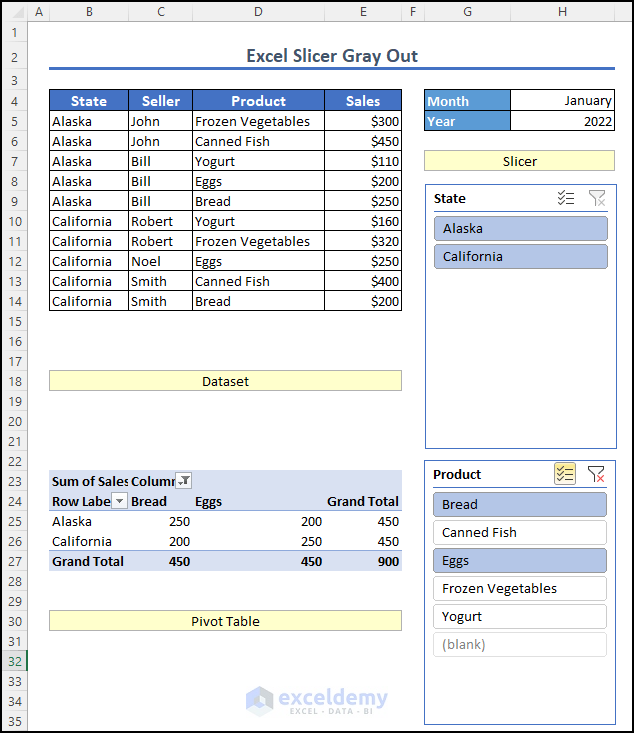Clear filter in the State slicer
The width and height of the screenshot is (634, 733).
(597, 198)
